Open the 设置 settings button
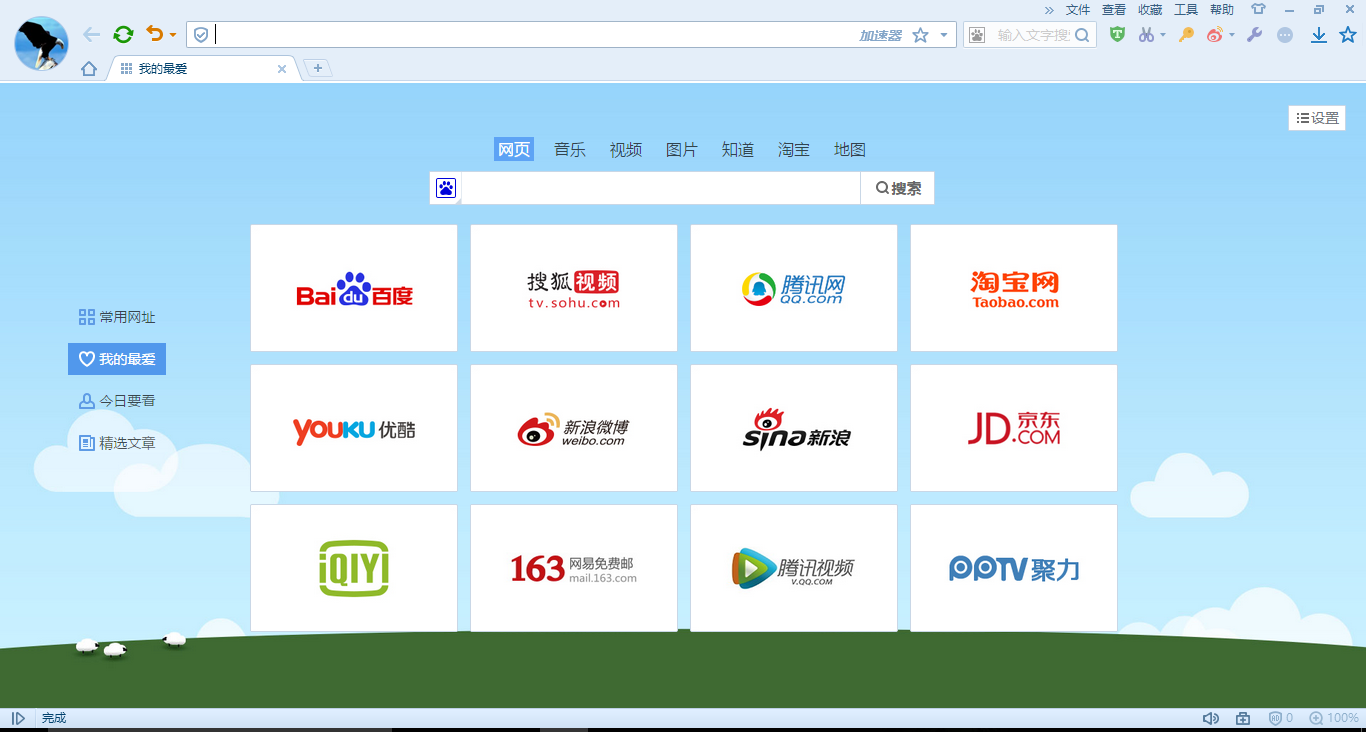The width and height of the screenshot is (1366, 732). (x=1317, y=118)
